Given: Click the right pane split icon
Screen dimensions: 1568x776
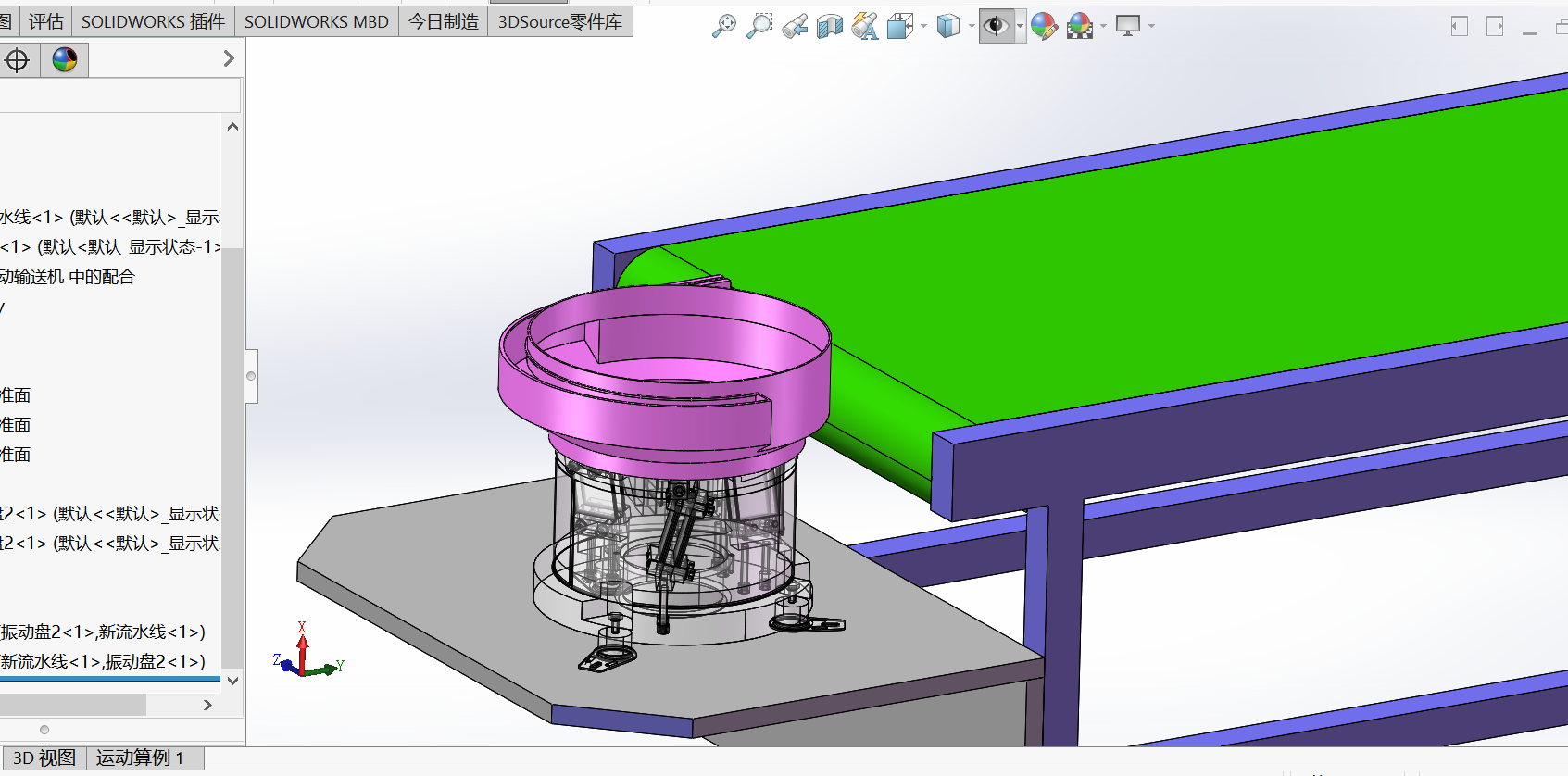Looking at the screenshot, I should pos(1495,26).
